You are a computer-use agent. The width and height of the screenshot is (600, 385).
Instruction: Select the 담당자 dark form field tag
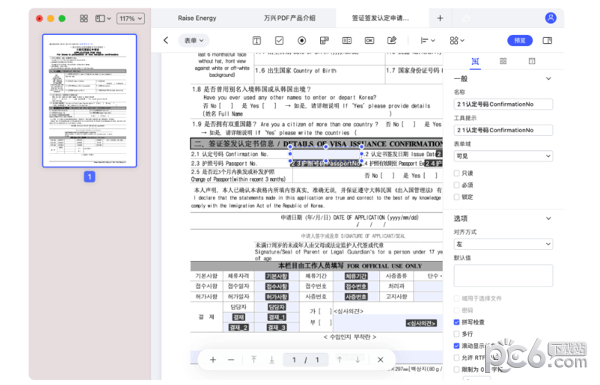[277, 307]
